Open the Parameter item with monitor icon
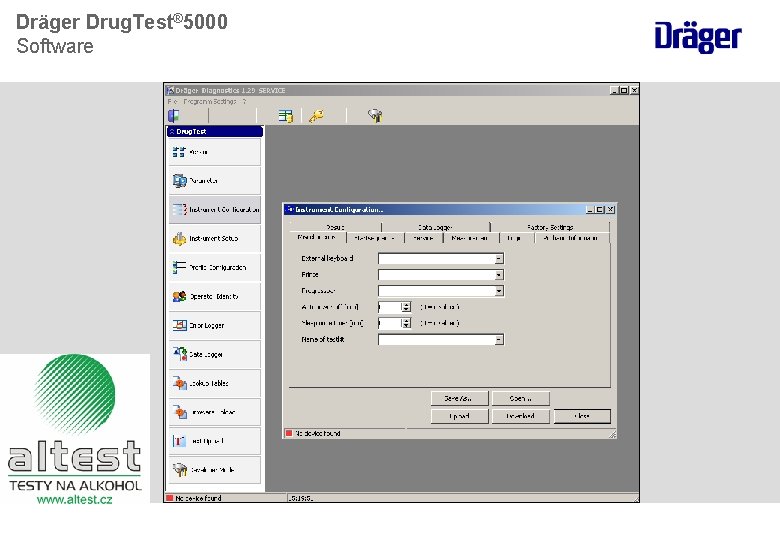Viewport: 780px width, 540px height. point(214,181)
